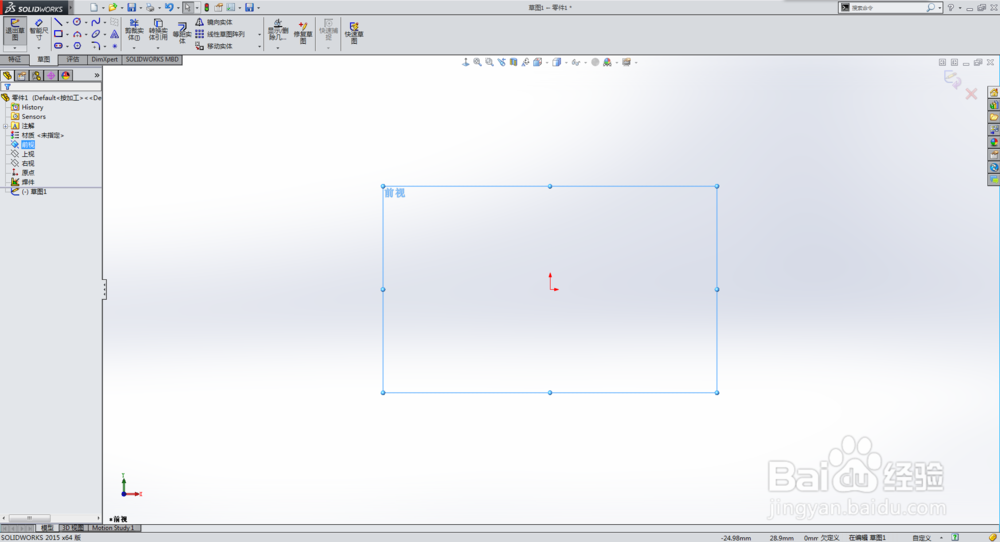Select the Corner Rectangle sketch tool

click(58, 34)
